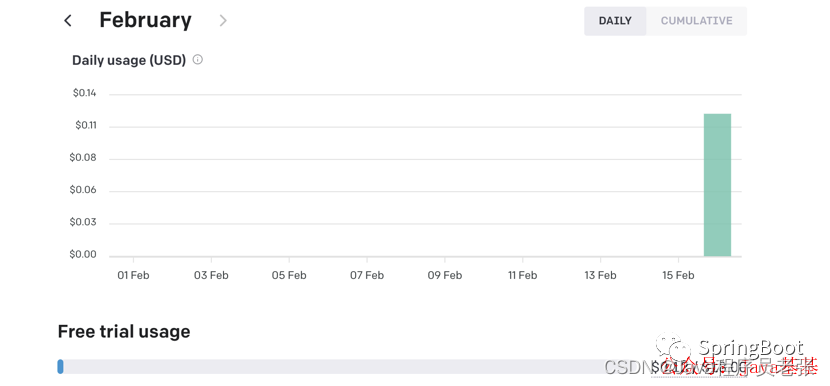Click the SpringBoot watermark text
Viewport: 830px width, 386px height.
click(x=751, y=348)
